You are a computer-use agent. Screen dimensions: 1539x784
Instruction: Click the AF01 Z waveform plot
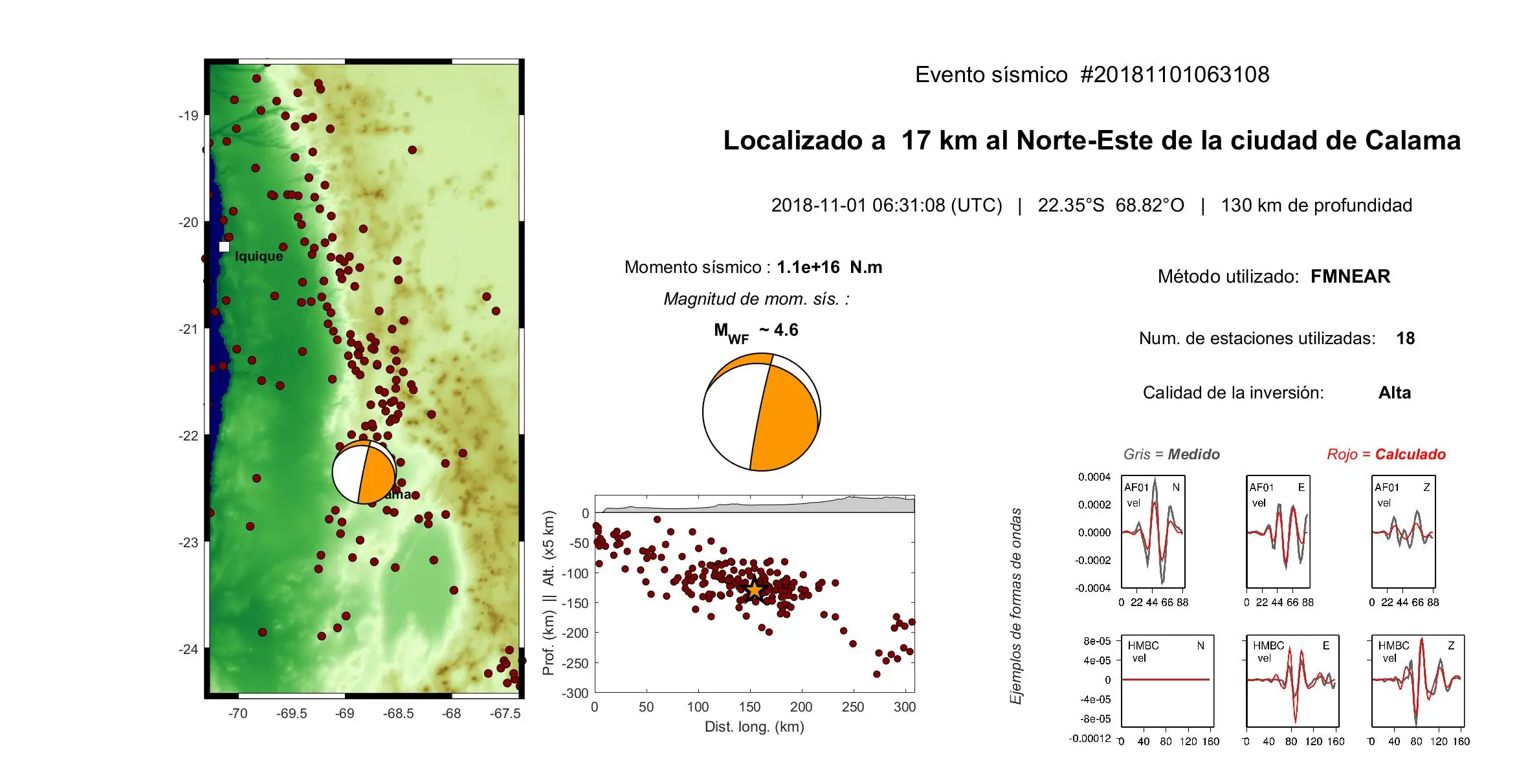[x=1403, y=532]
